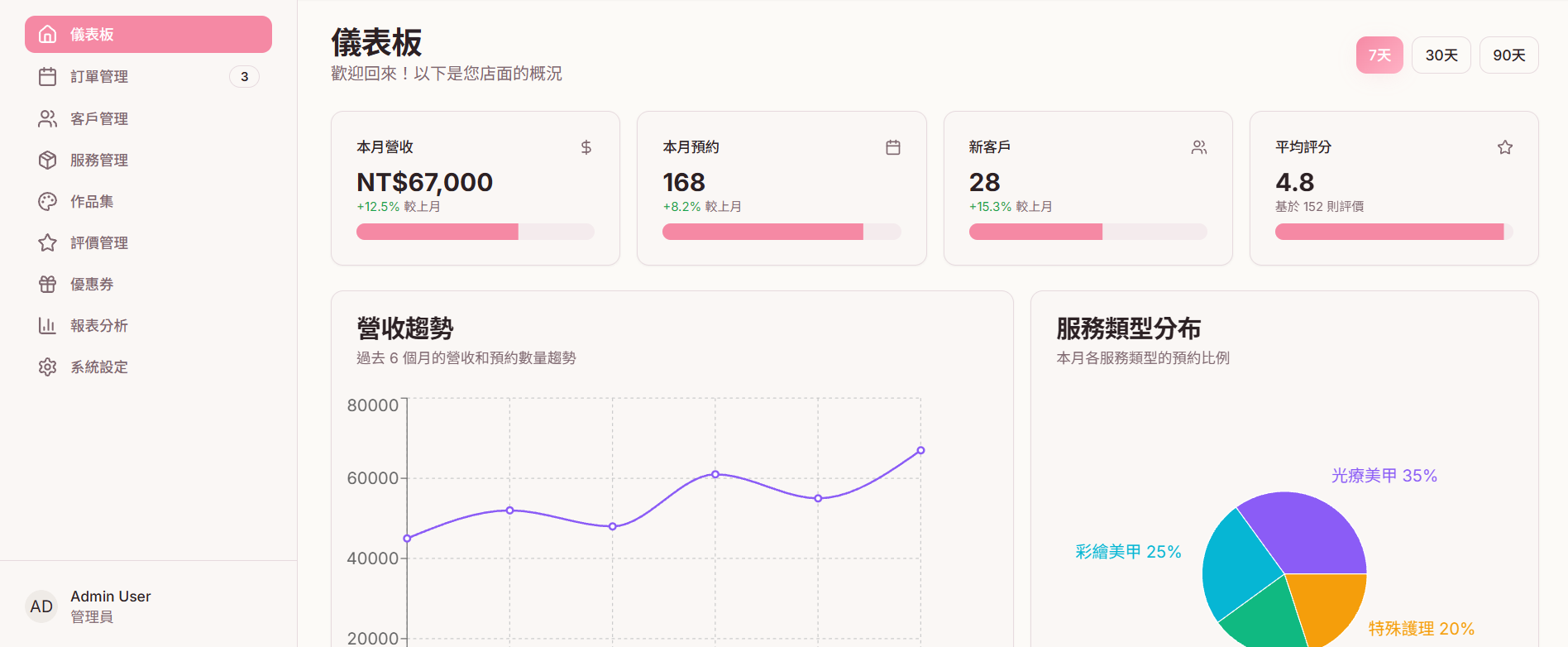The image size is (1568, 647).
Task: Click the star icon on 平均評分 card
Action: (x=1505, y=147)
